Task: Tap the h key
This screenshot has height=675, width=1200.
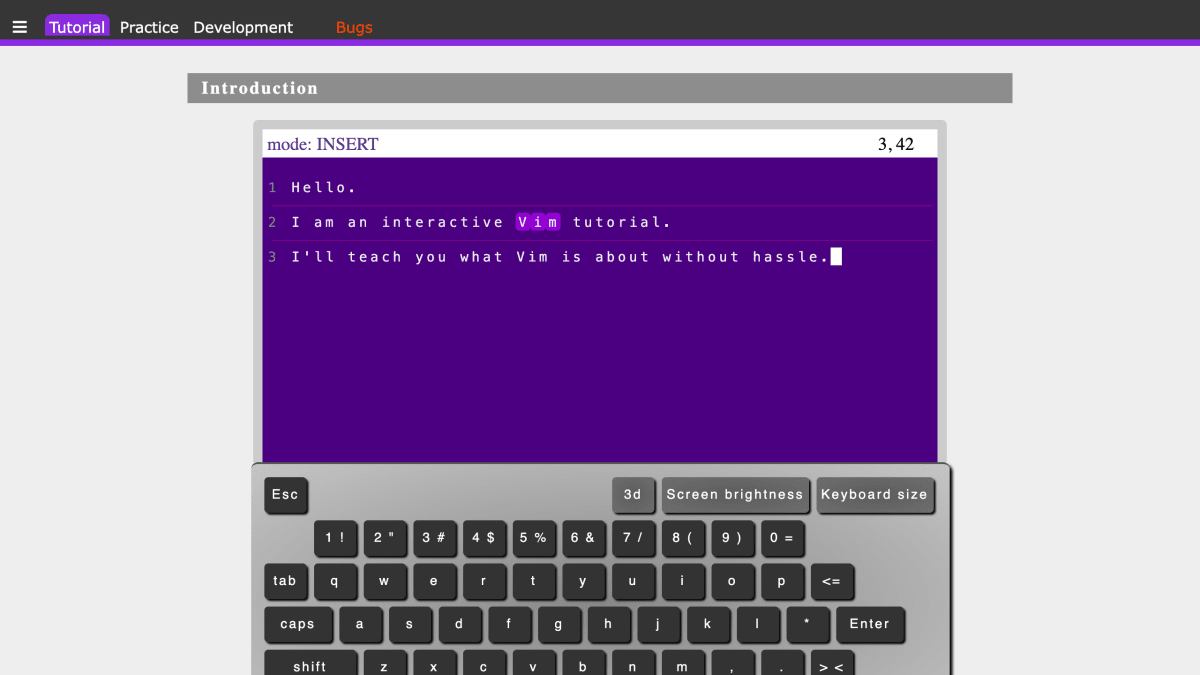Action: click(608, 624)
